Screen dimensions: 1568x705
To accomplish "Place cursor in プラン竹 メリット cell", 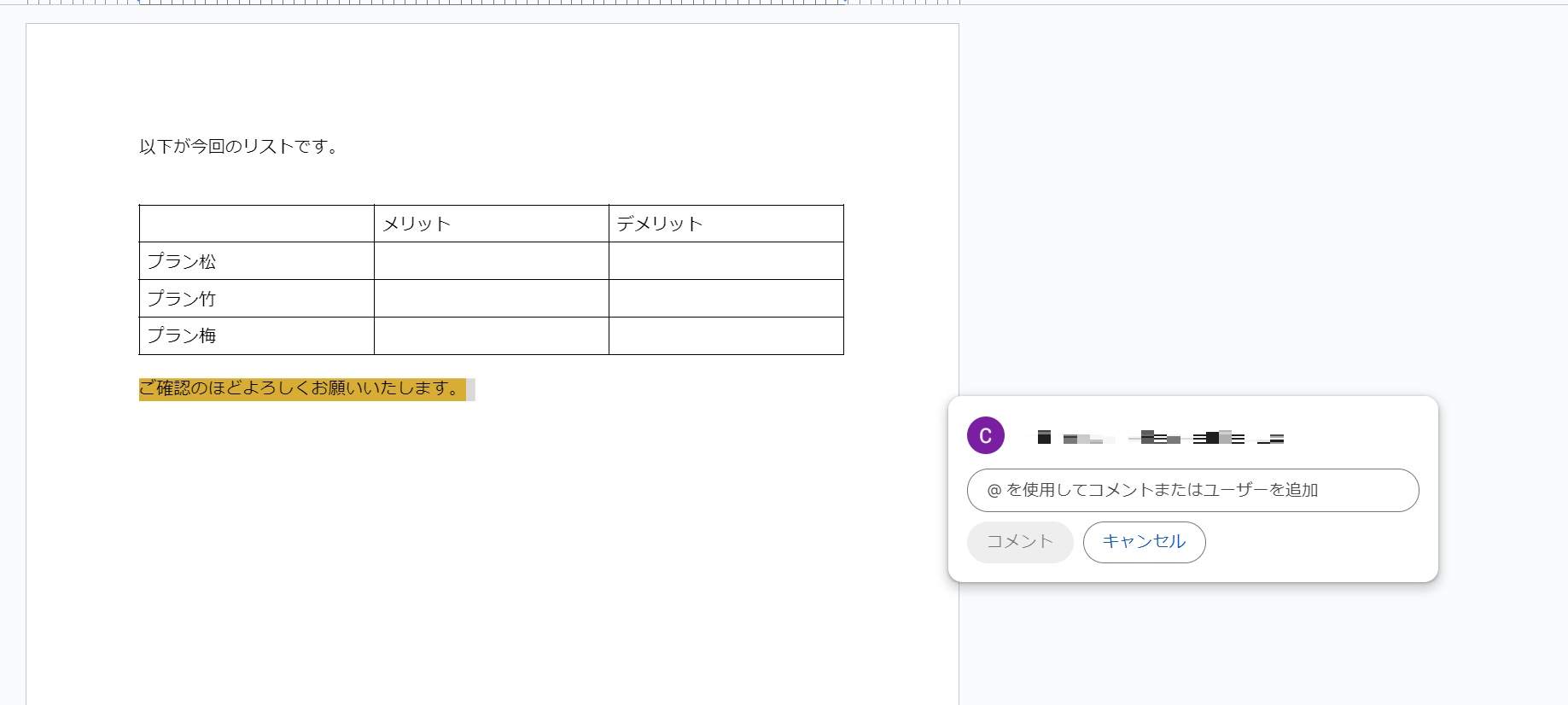I will coord(491,299).
